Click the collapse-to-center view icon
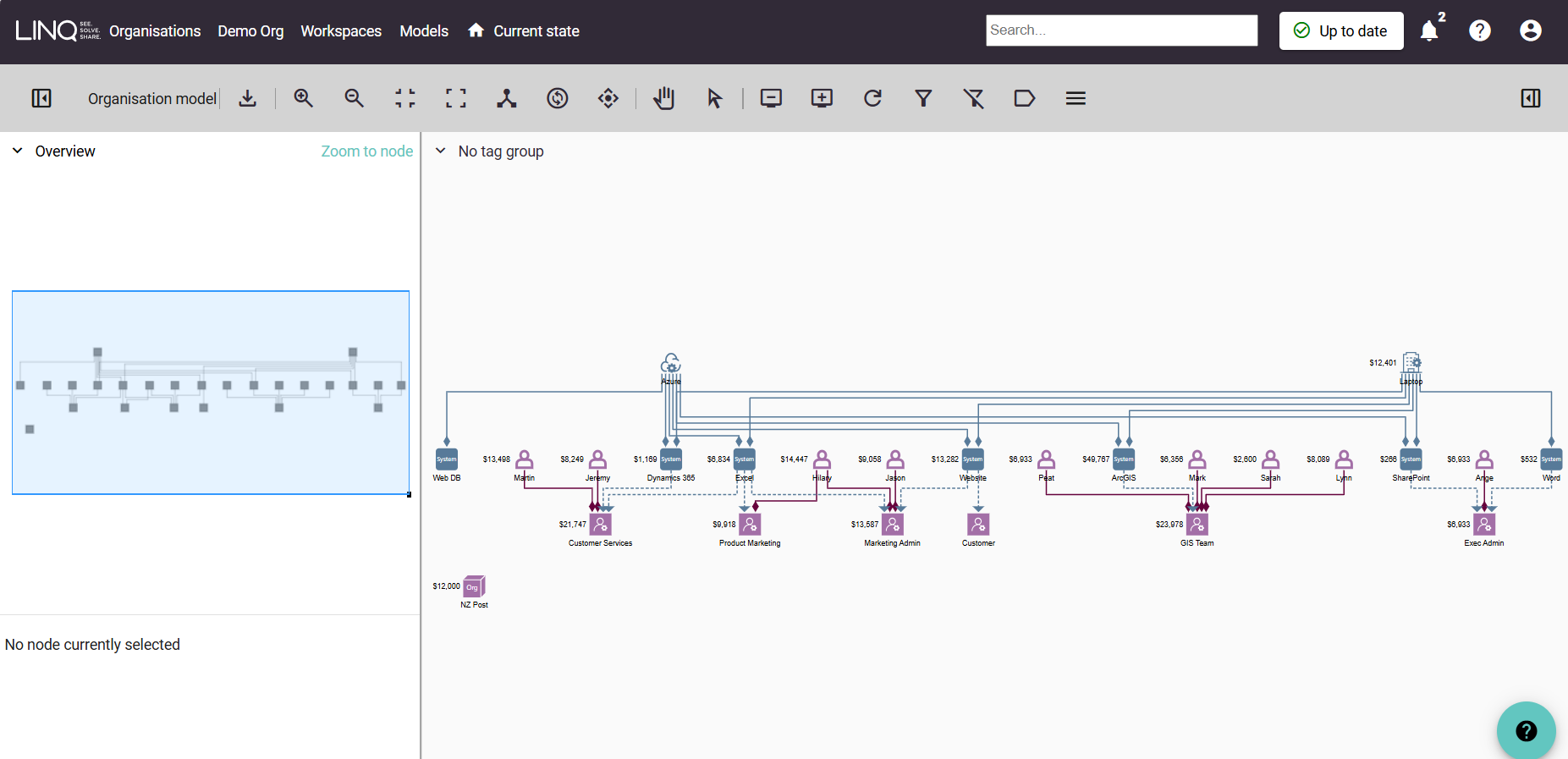 pyautogui.click(x=405, y=98)
